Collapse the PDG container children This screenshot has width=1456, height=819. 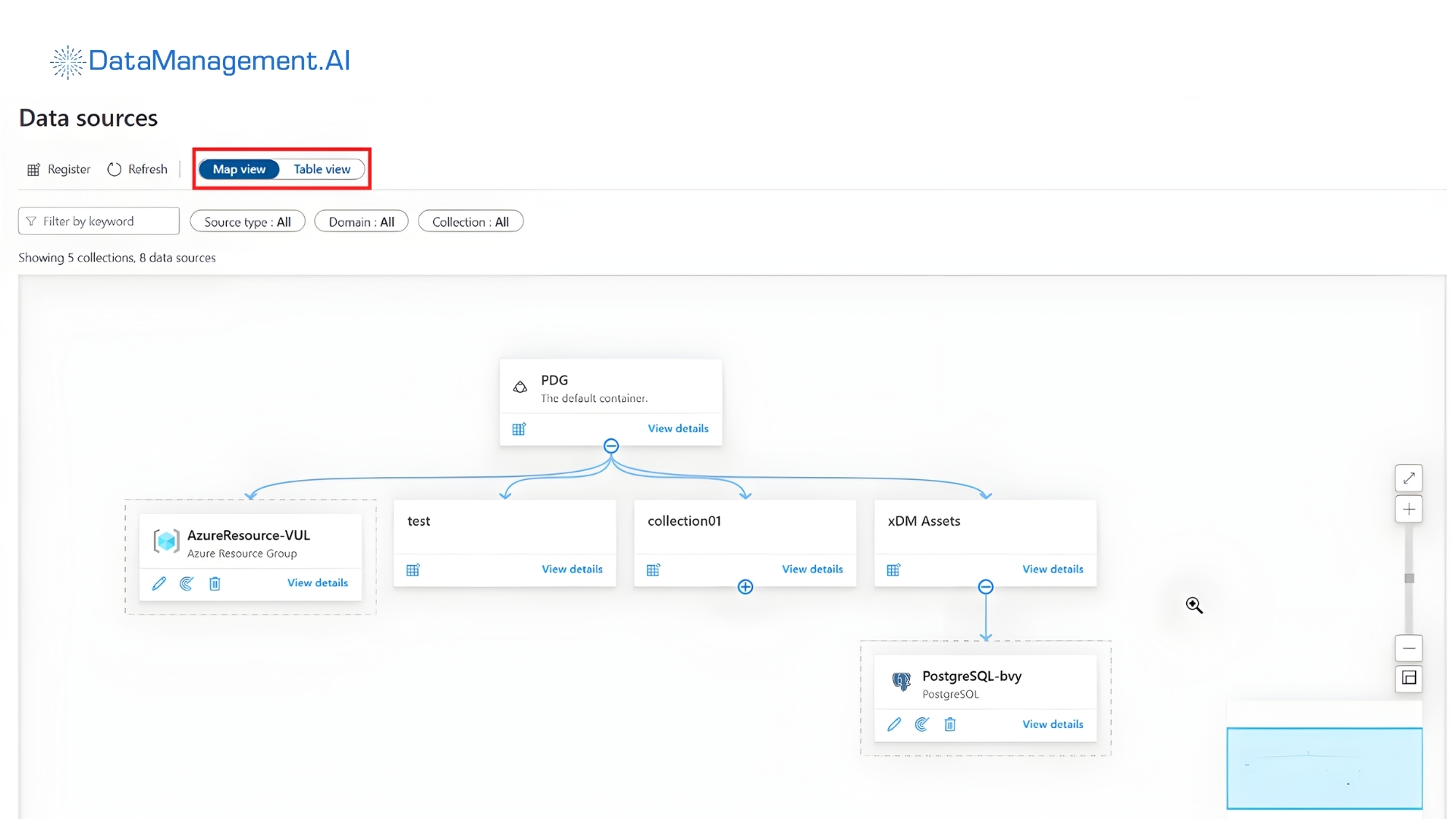(x=611, y=446)
